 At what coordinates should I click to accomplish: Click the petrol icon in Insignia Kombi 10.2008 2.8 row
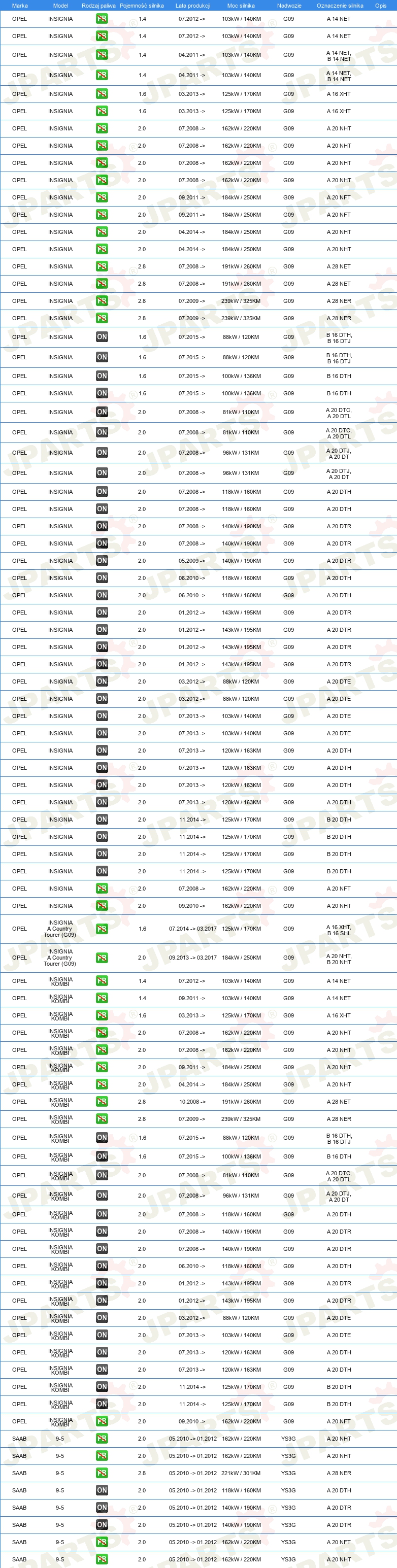[102, 1102]
